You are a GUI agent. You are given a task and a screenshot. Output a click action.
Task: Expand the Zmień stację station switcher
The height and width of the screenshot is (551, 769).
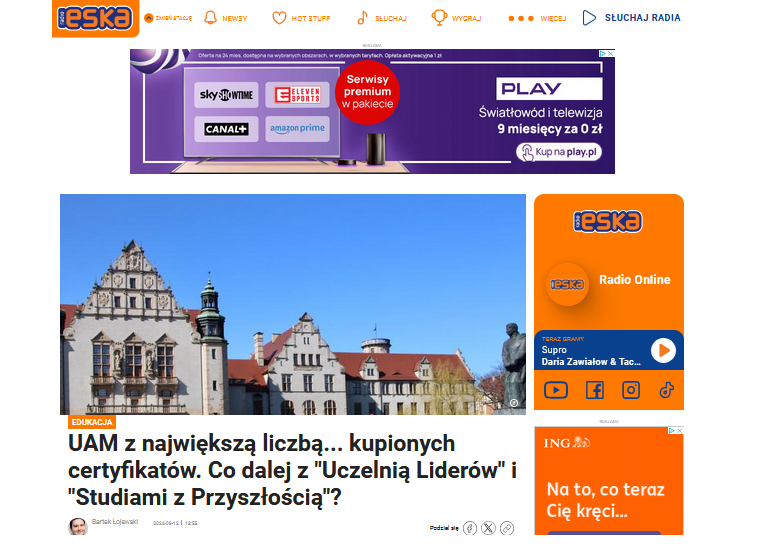point(168,18)
